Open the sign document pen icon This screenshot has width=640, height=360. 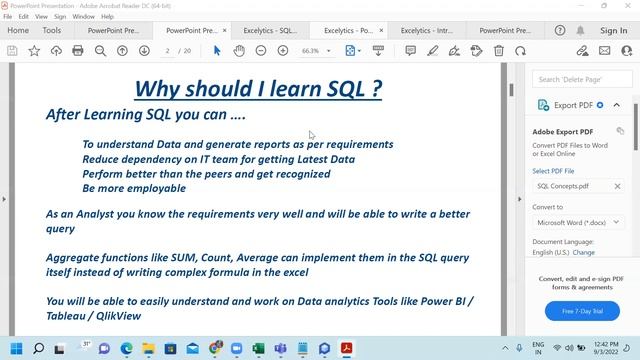pyautogui.click(x=454, y=51)
